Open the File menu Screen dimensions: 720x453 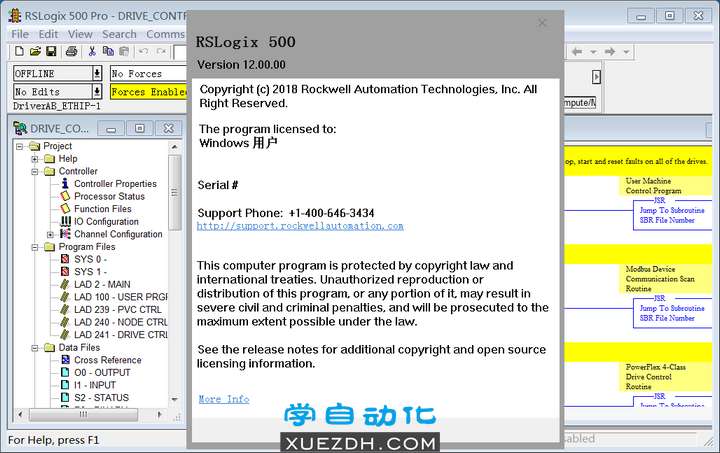(x=20, y=34)
